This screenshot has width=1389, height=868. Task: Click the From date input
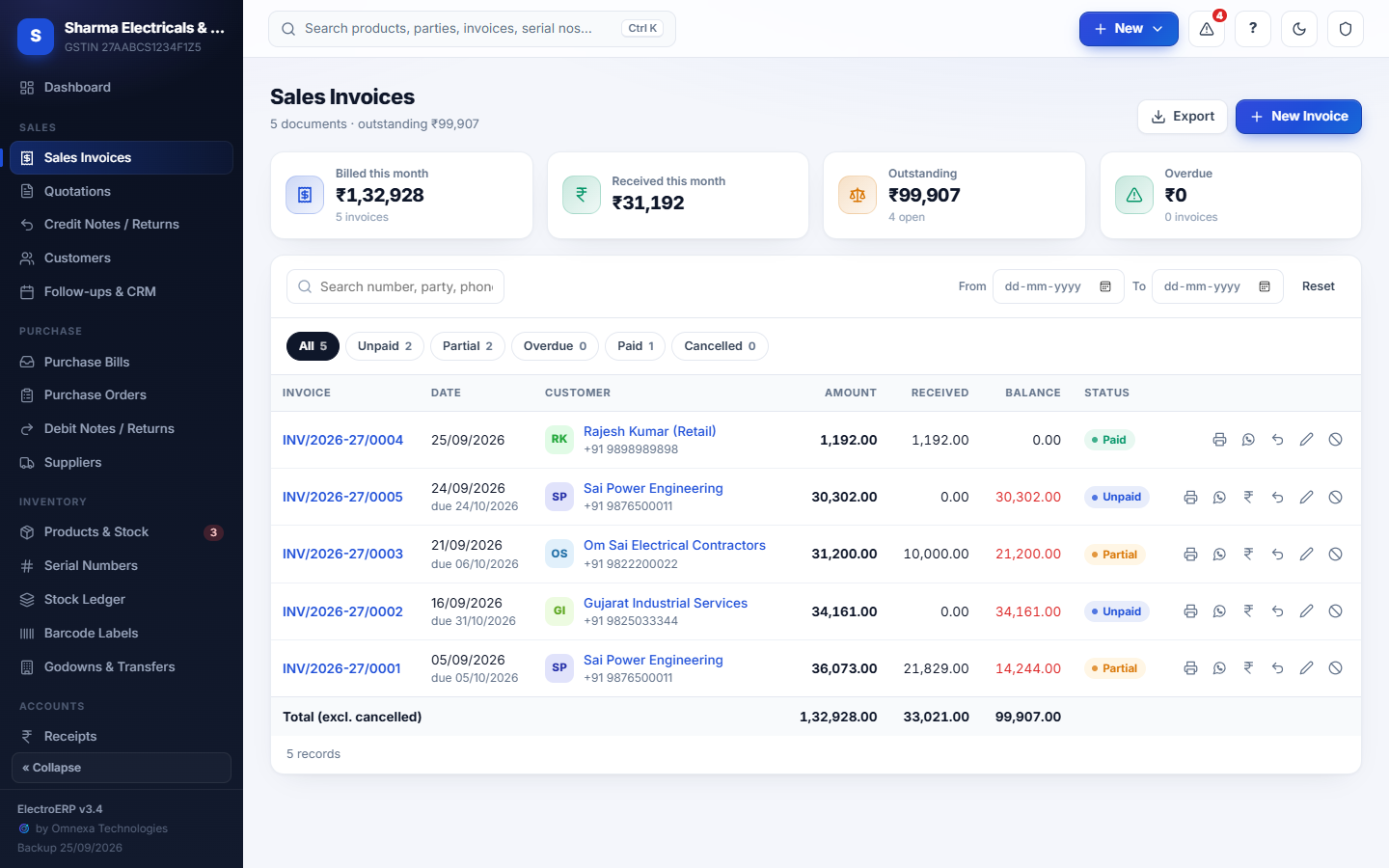pos(1058,286)
